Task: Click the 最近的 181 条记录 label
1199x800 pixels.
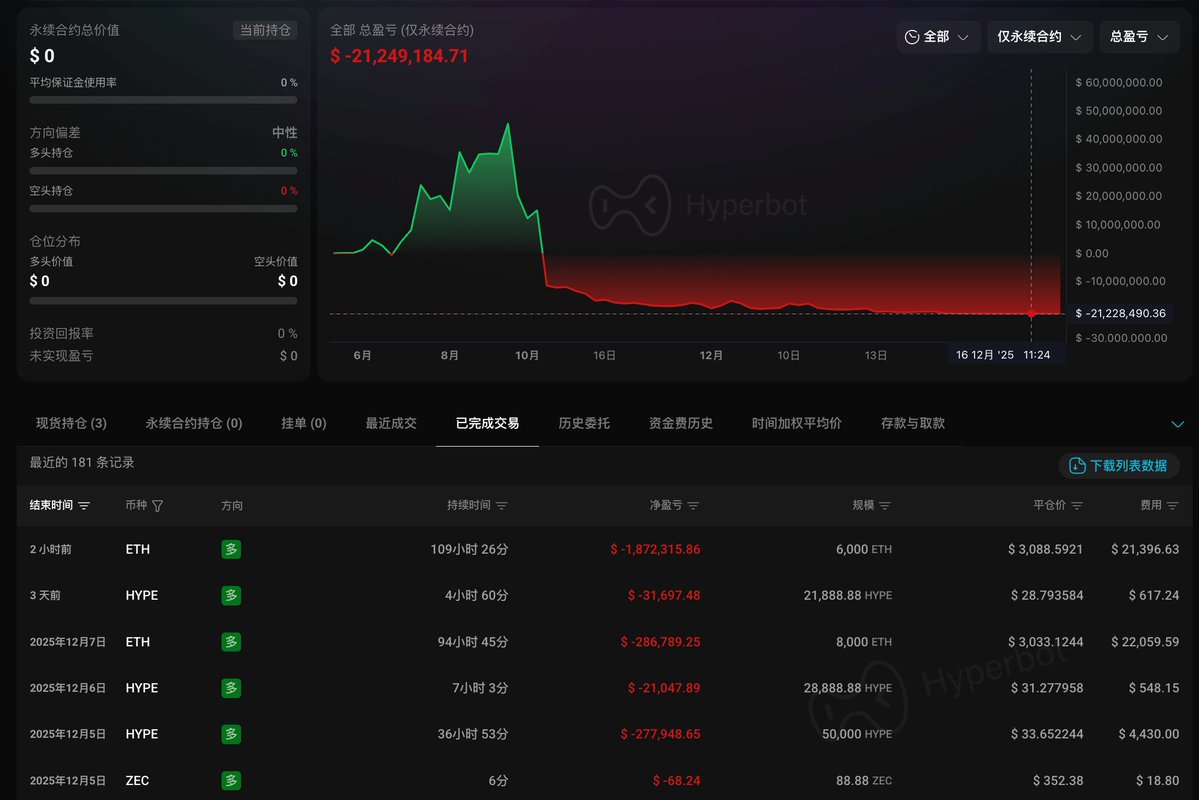Action: click(x=82, y=462)
